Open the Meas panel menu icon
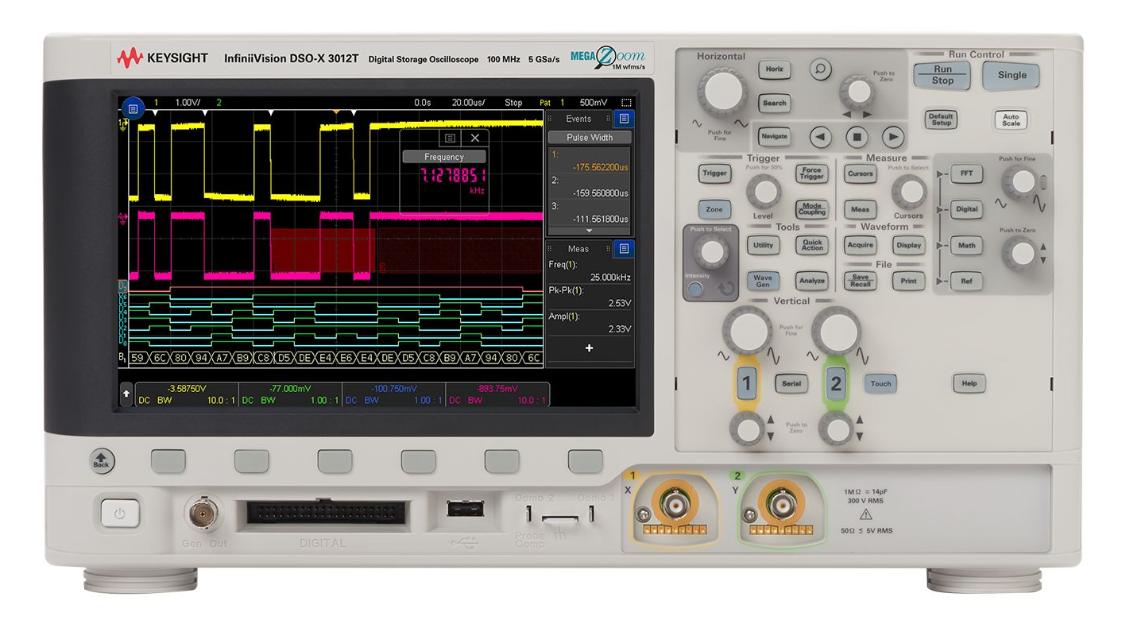This screenshot has height=644, width=1143. click(x=624, y=249)
